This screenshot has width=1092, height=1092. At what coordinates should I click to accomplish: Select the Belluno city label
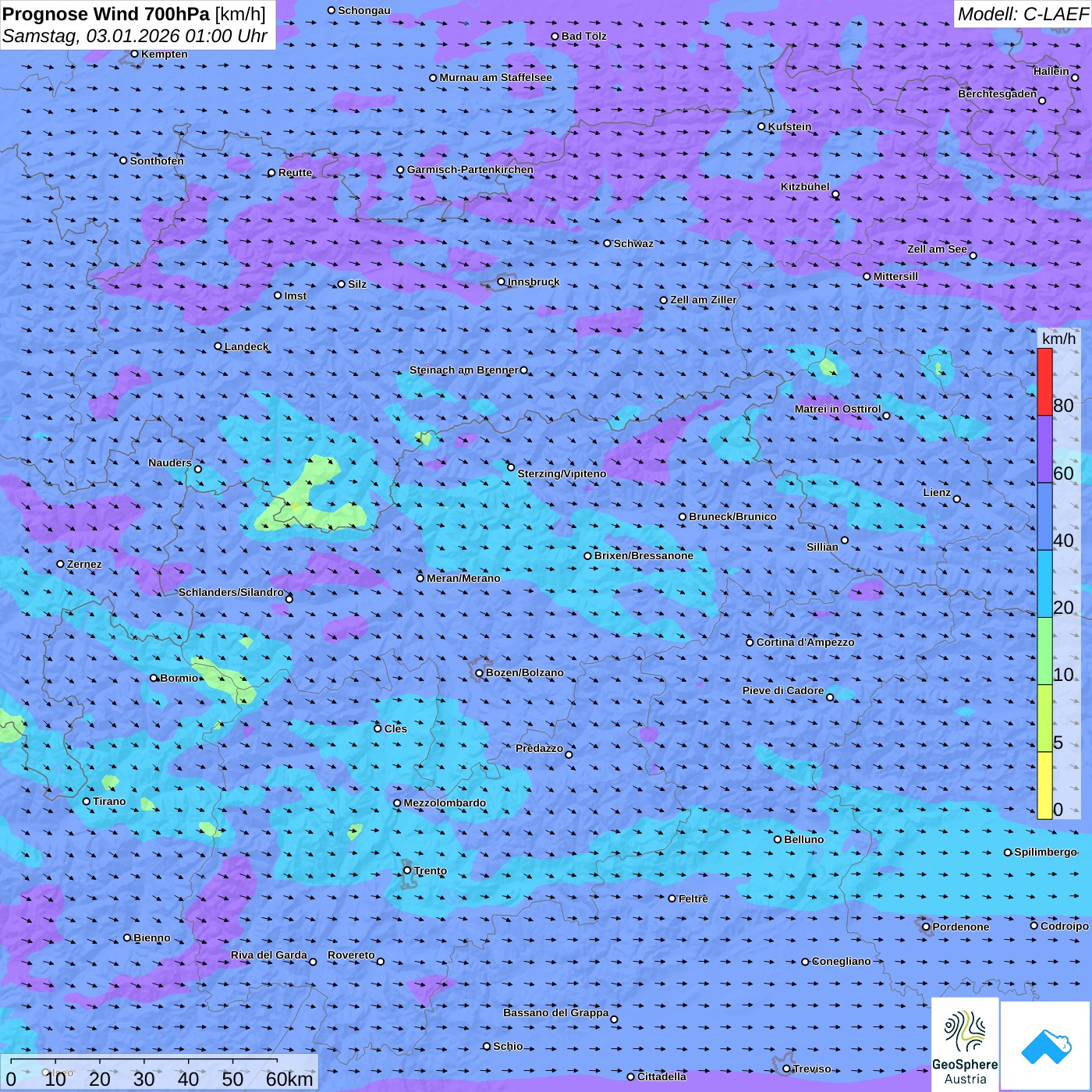pos(803,839)
